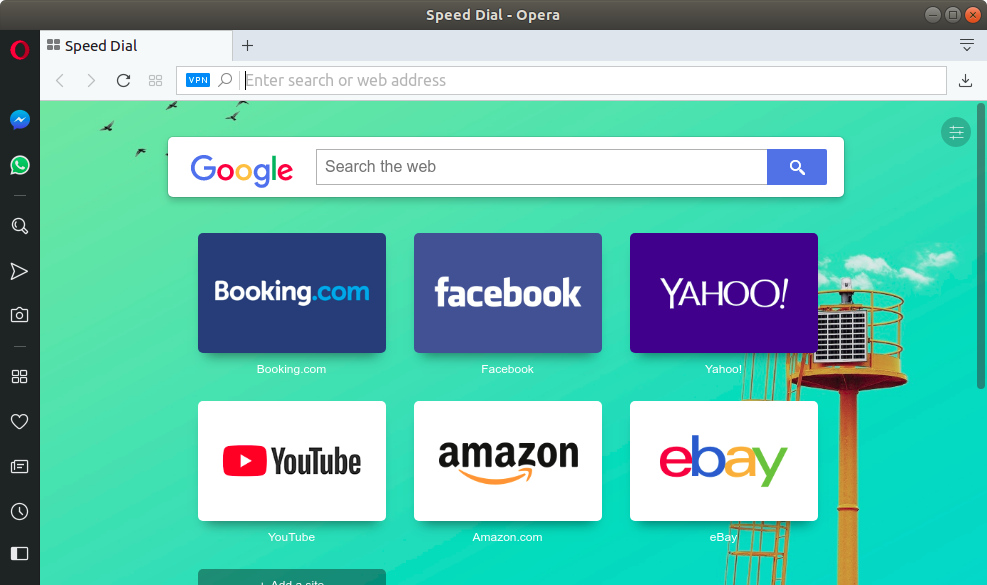Open Speed Dial grid icon in sidebar

click(x=20, y=377)
